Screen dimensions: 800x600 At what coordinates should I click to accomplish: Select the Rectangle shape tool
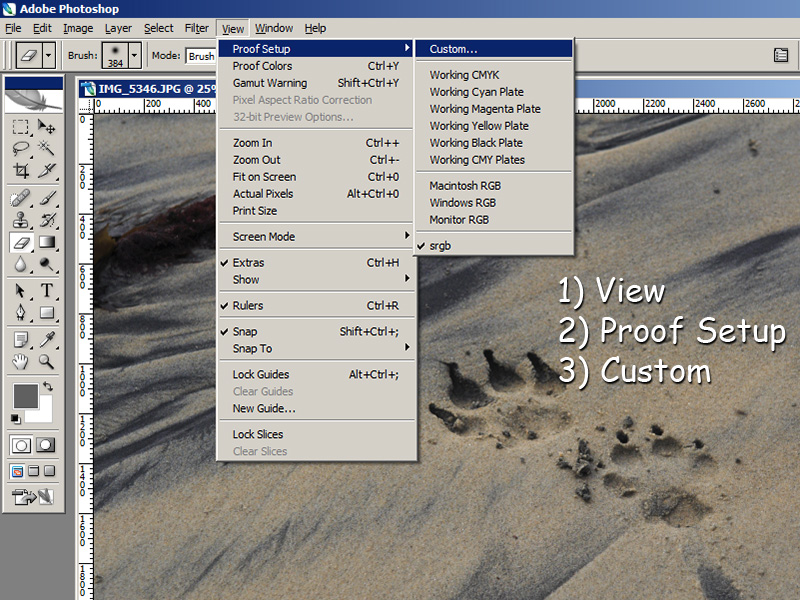[46, 313]
